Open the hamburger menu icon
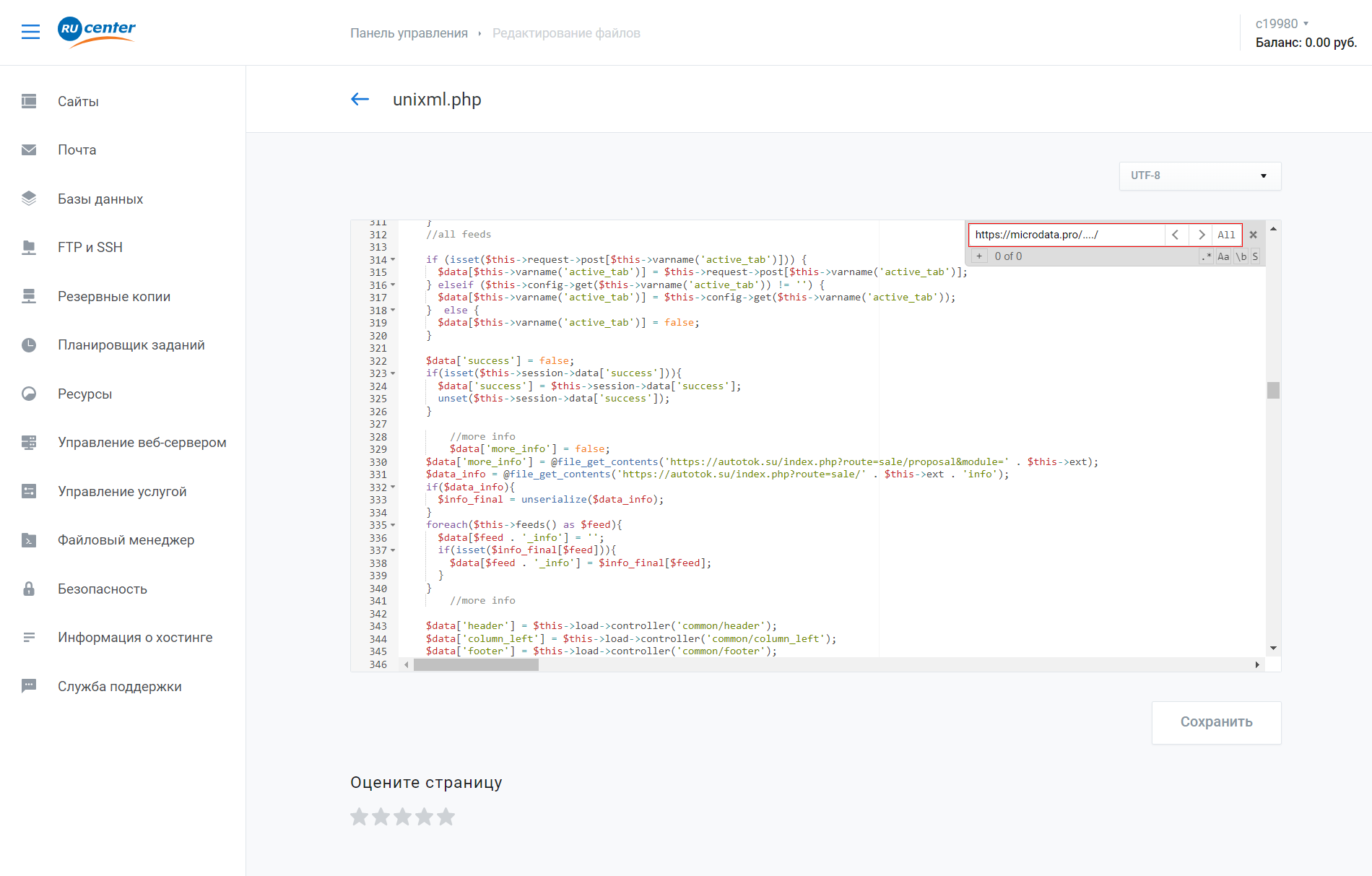1372x876 pixels. pyautogui.click(x=30, y=32)
